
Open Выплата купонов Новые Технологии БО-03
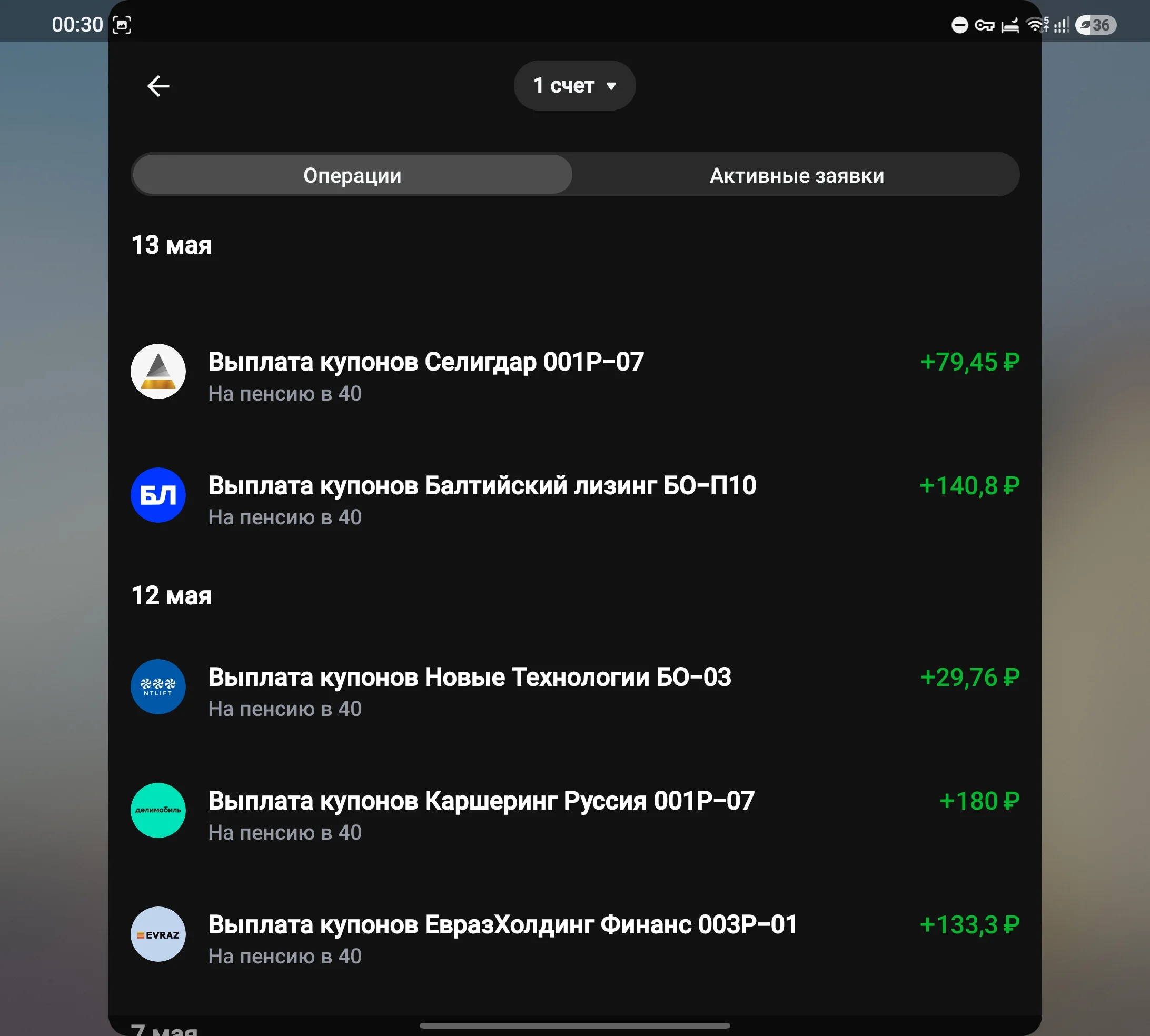575,686
